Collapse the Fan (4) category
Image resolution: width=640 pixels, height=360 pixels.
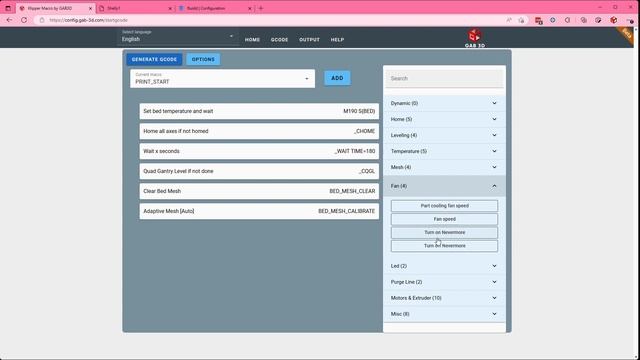click(x=444, y=186)
